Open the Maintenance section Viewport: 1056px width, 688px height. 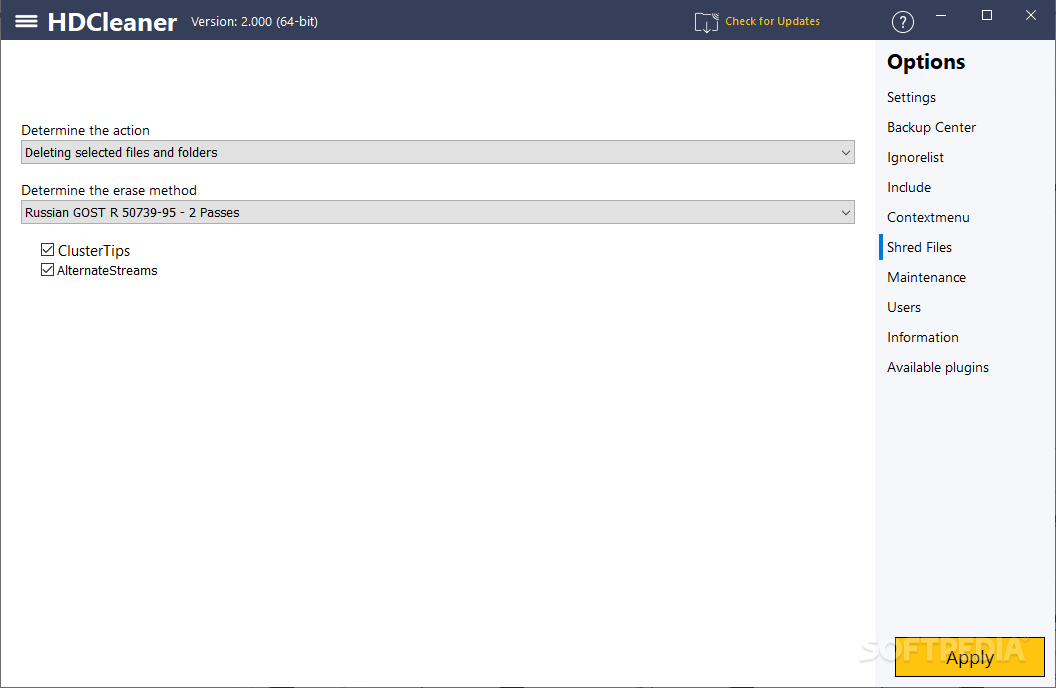pos(926,277)
